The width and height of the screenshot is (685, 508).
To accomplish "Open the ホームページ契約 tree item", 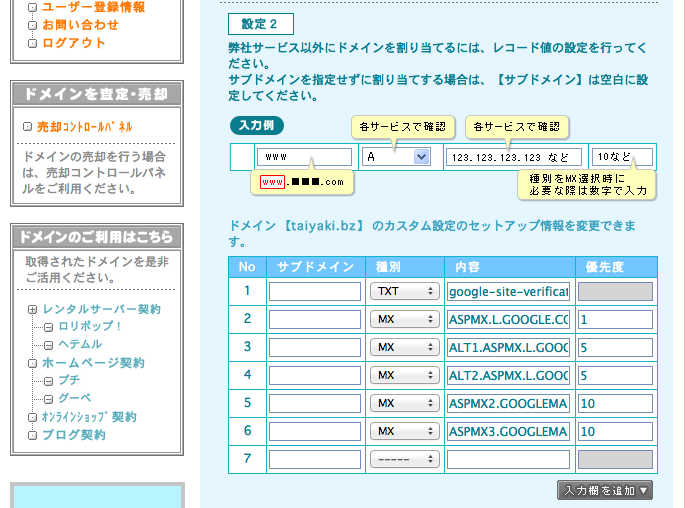I will (x=93, y=363).
